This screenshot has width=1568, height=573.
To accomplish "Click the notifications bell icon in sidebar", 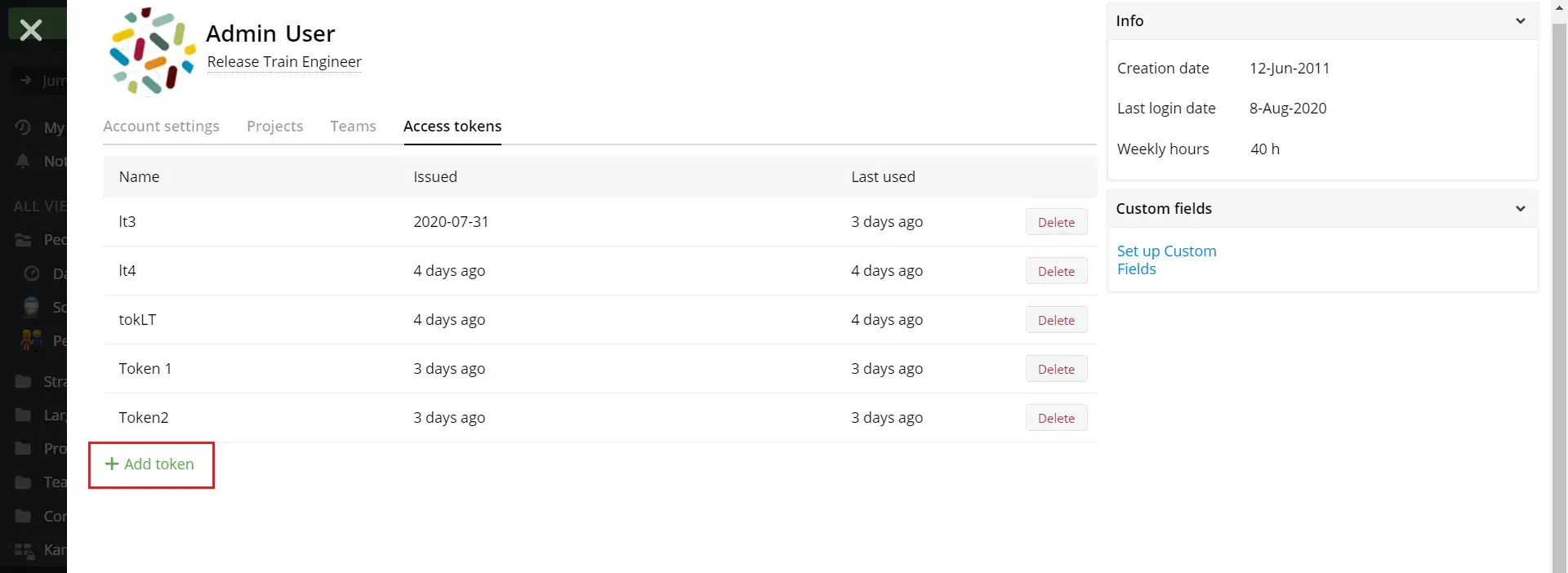I will click(x=24, y=161).
